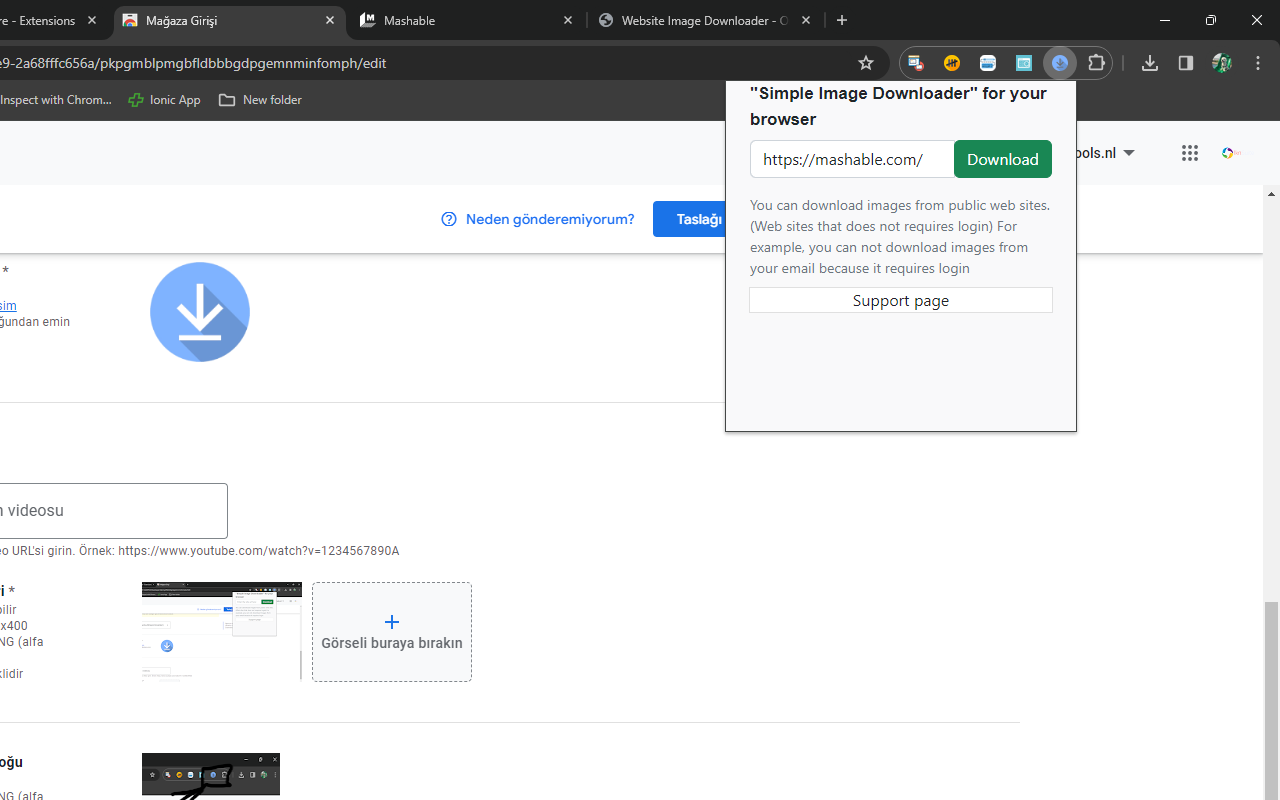Open a new tab with the plus button
Screen dimensions: 1280x800
click(842, 20)
